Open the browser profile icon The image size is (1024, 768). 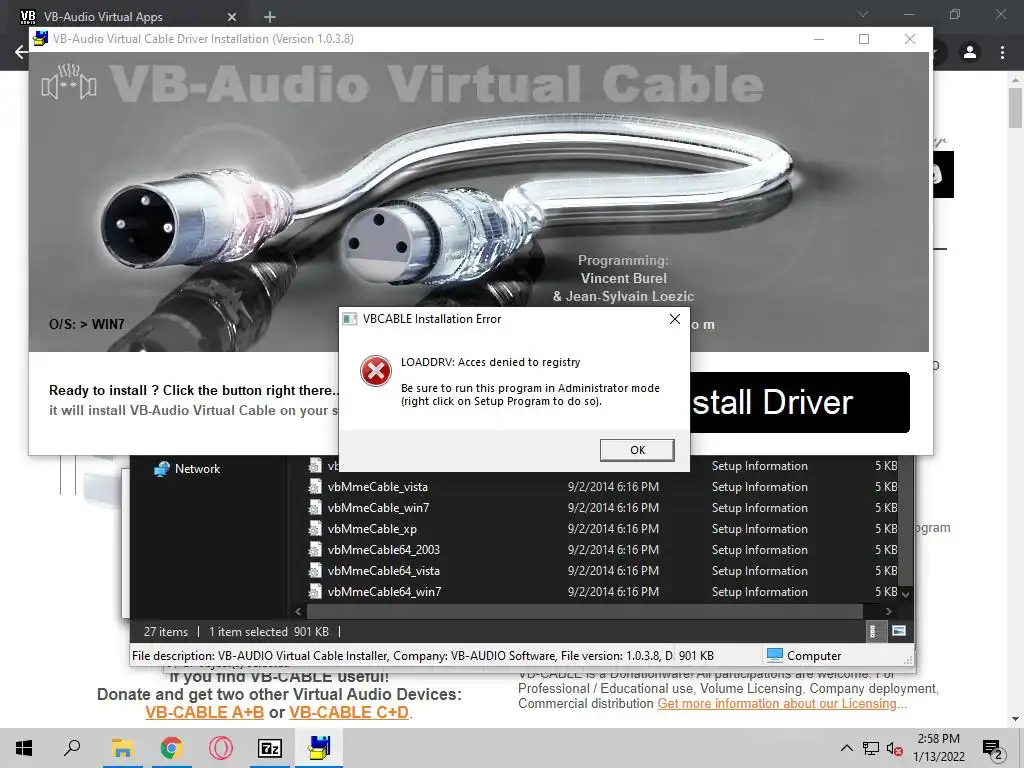[x=970, y=52]
